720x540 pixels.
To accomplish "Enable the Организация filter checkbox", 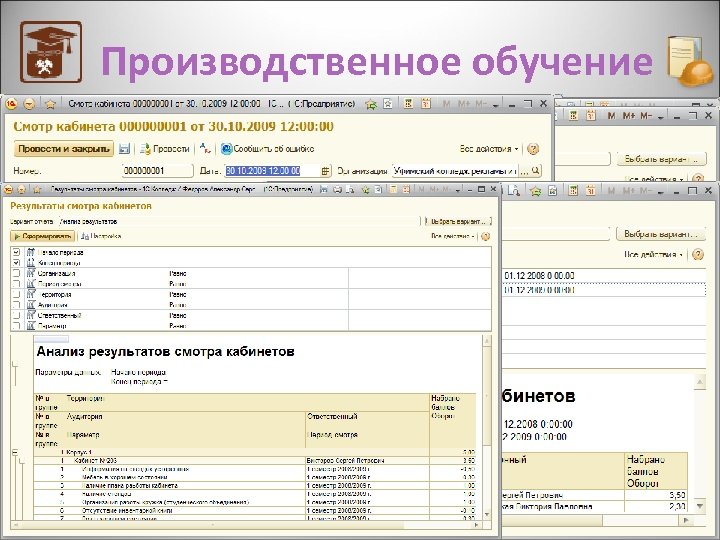I will [x=17, y=273].
